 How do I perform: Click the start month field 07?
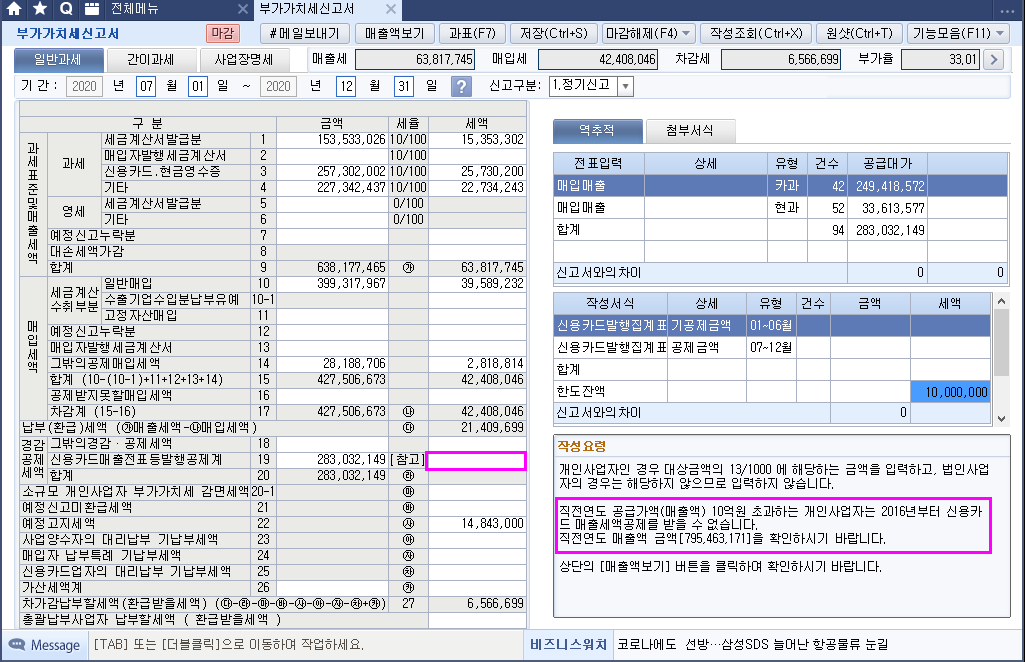[146, 86]
